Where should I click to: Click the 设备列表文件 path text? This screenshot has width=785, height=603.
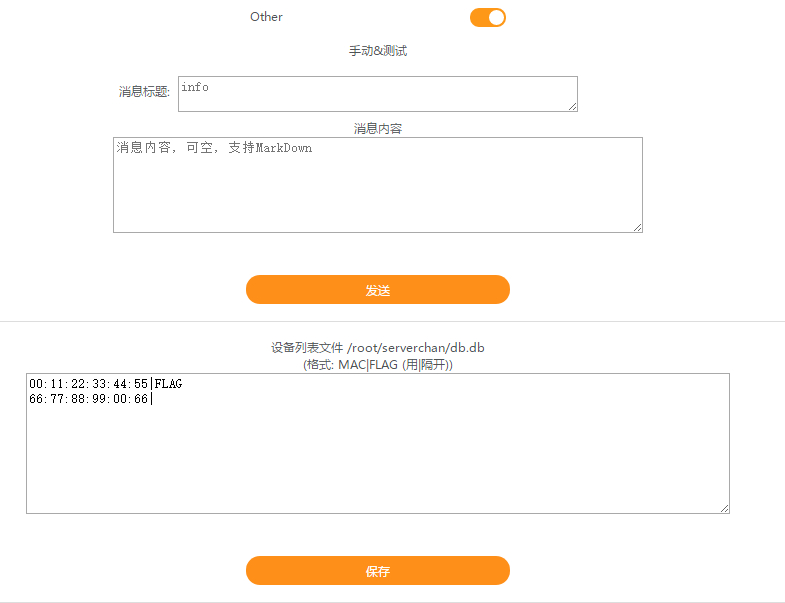click(378, 348)
